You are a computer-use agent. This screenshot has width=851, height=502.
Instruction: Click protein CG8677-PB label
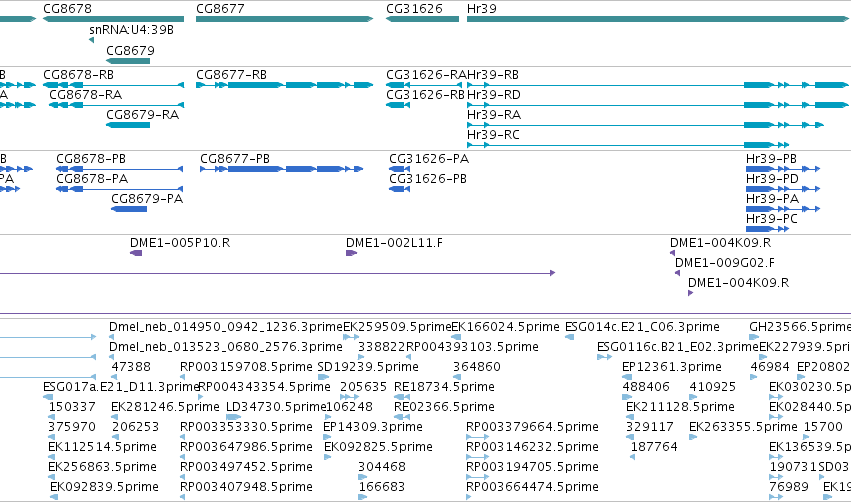[x=235, y=158]
